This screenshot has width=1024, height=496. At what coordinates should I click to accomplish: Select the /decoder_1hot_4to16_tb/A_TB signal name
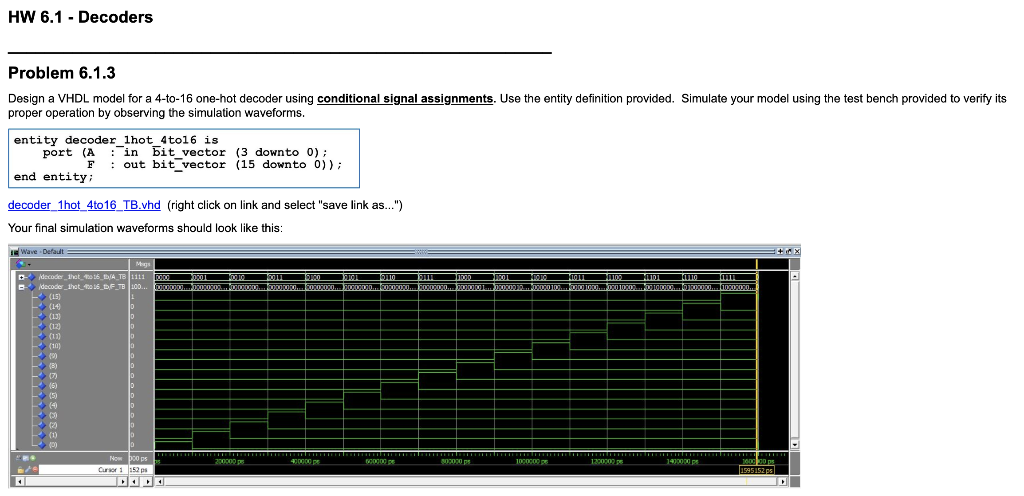click(82, 277)
